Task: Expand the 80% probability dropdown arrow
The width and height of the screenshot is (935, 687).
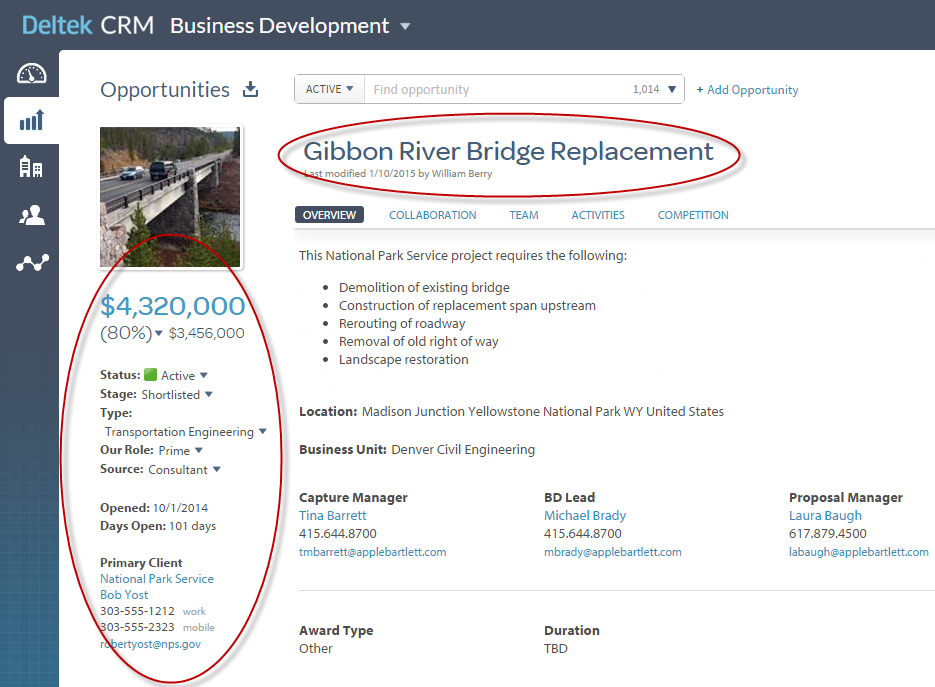Action: point(159,334)
